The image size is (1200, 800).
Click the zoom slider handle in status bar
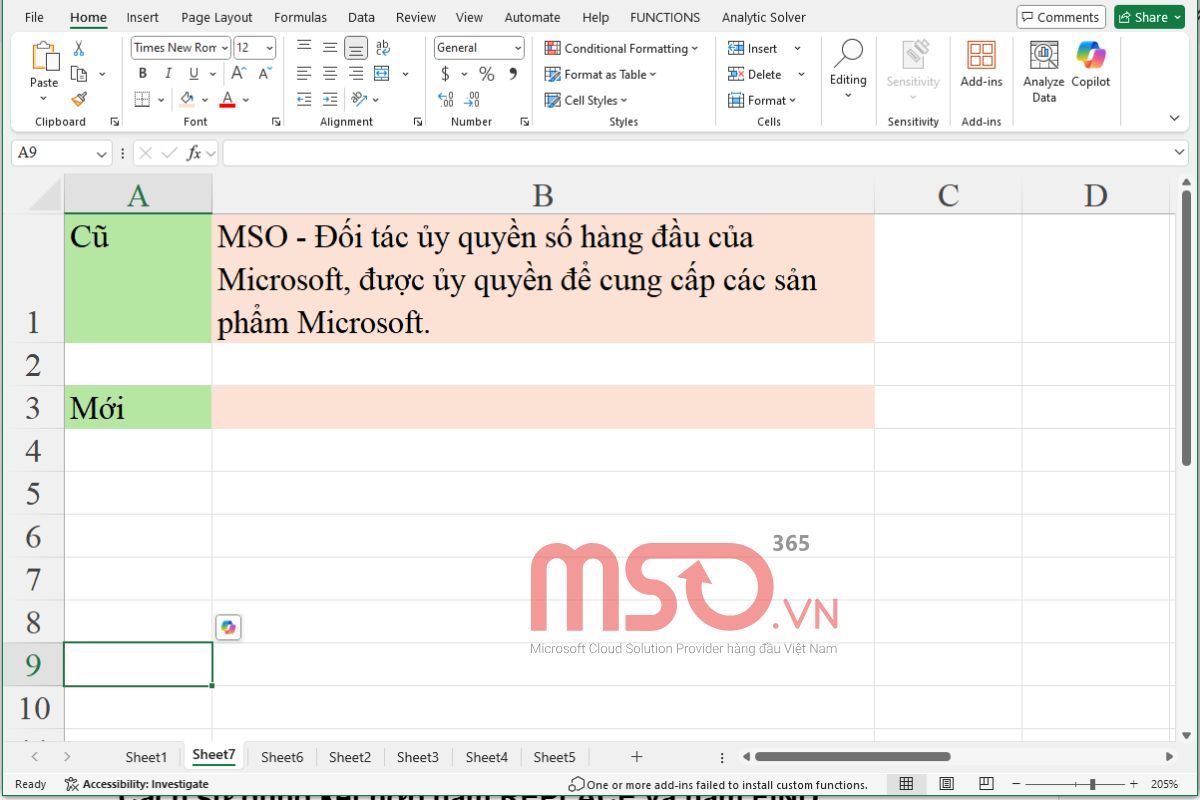coord(1093,784)
